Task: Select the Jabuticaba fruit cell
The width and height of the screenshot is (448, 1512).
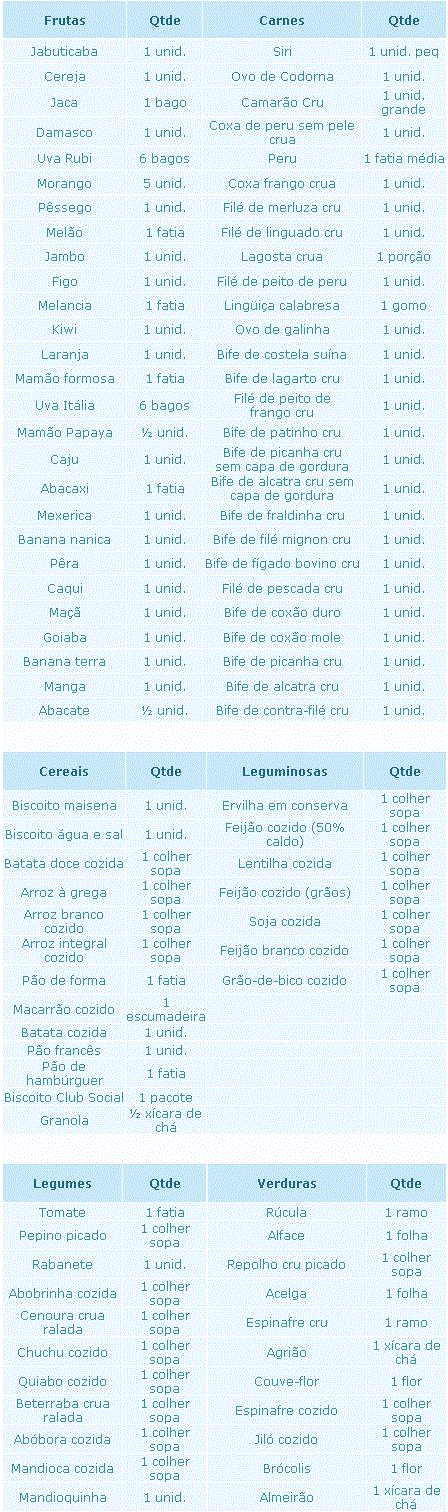Action: [x=64, y=51]
